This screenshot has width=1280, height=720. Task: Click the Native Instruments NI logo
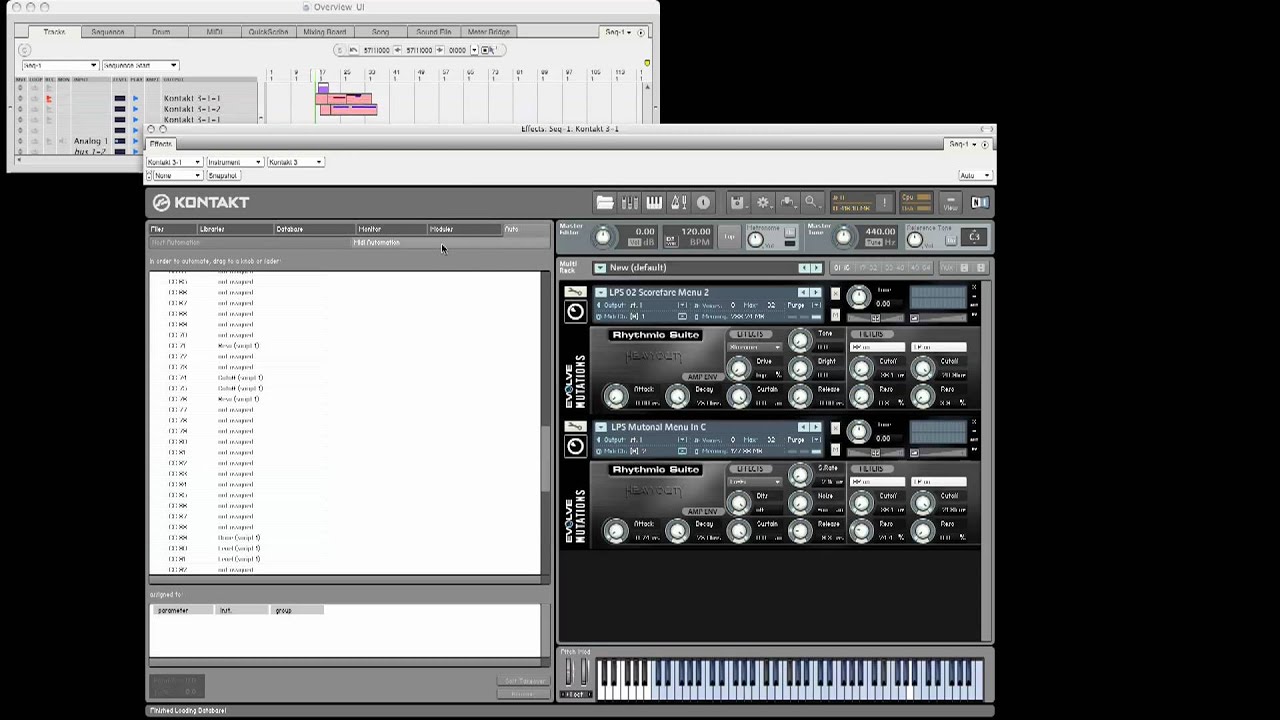click(980, 202)
